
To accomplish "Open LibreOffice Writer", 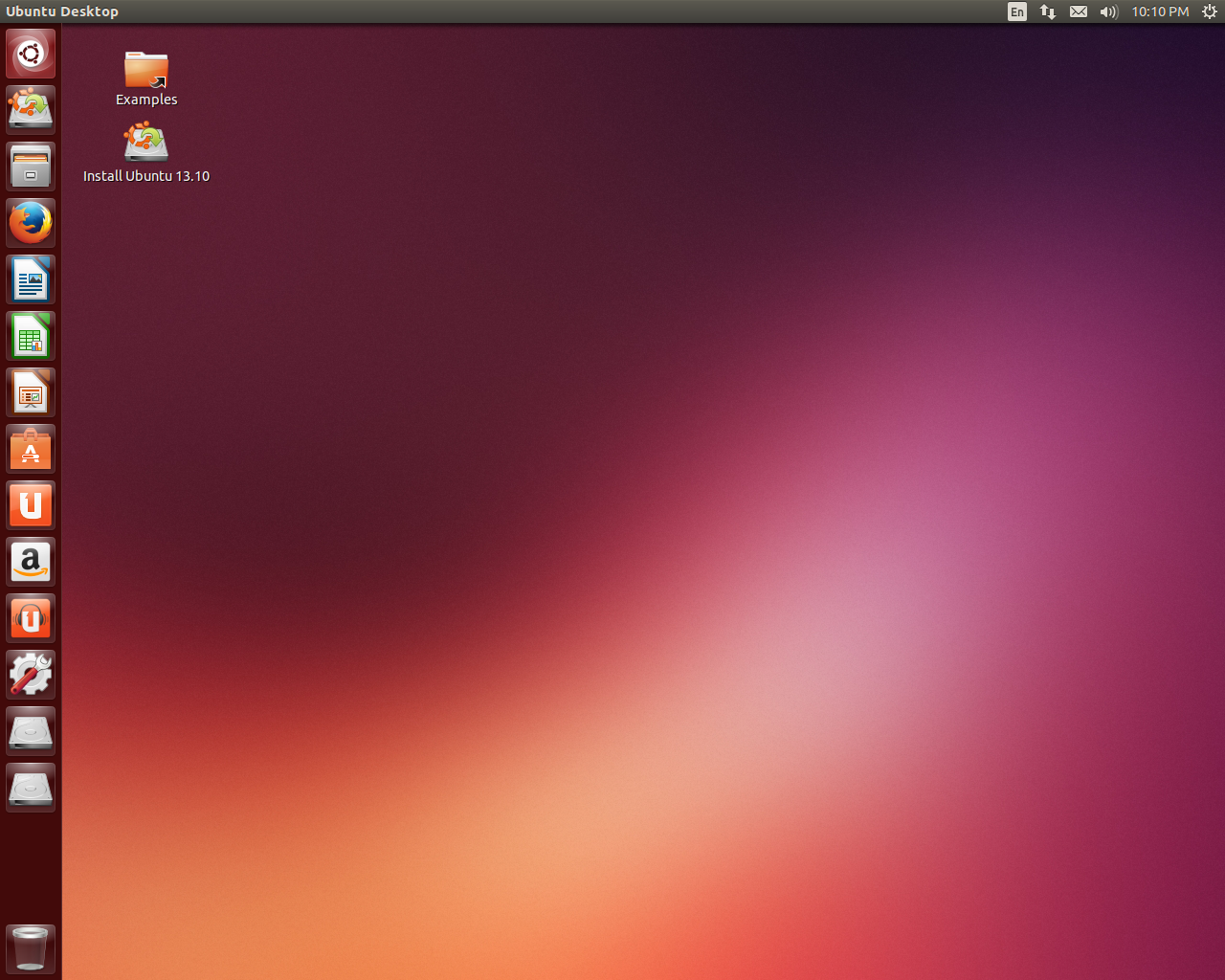I will (31, 279).
